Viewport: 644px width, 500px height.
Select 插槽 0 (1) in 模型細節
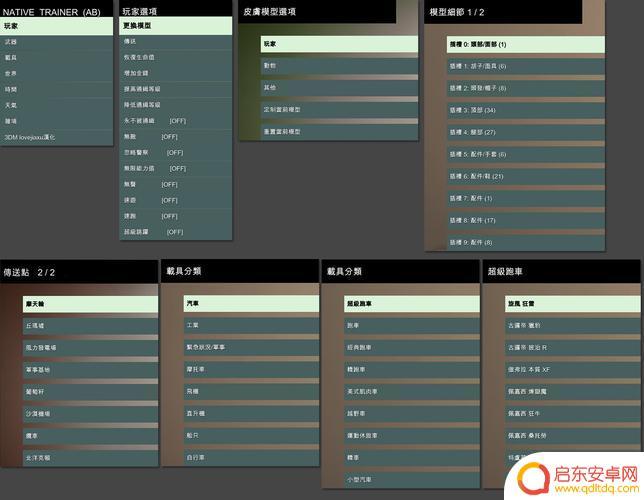pos(526,44)
